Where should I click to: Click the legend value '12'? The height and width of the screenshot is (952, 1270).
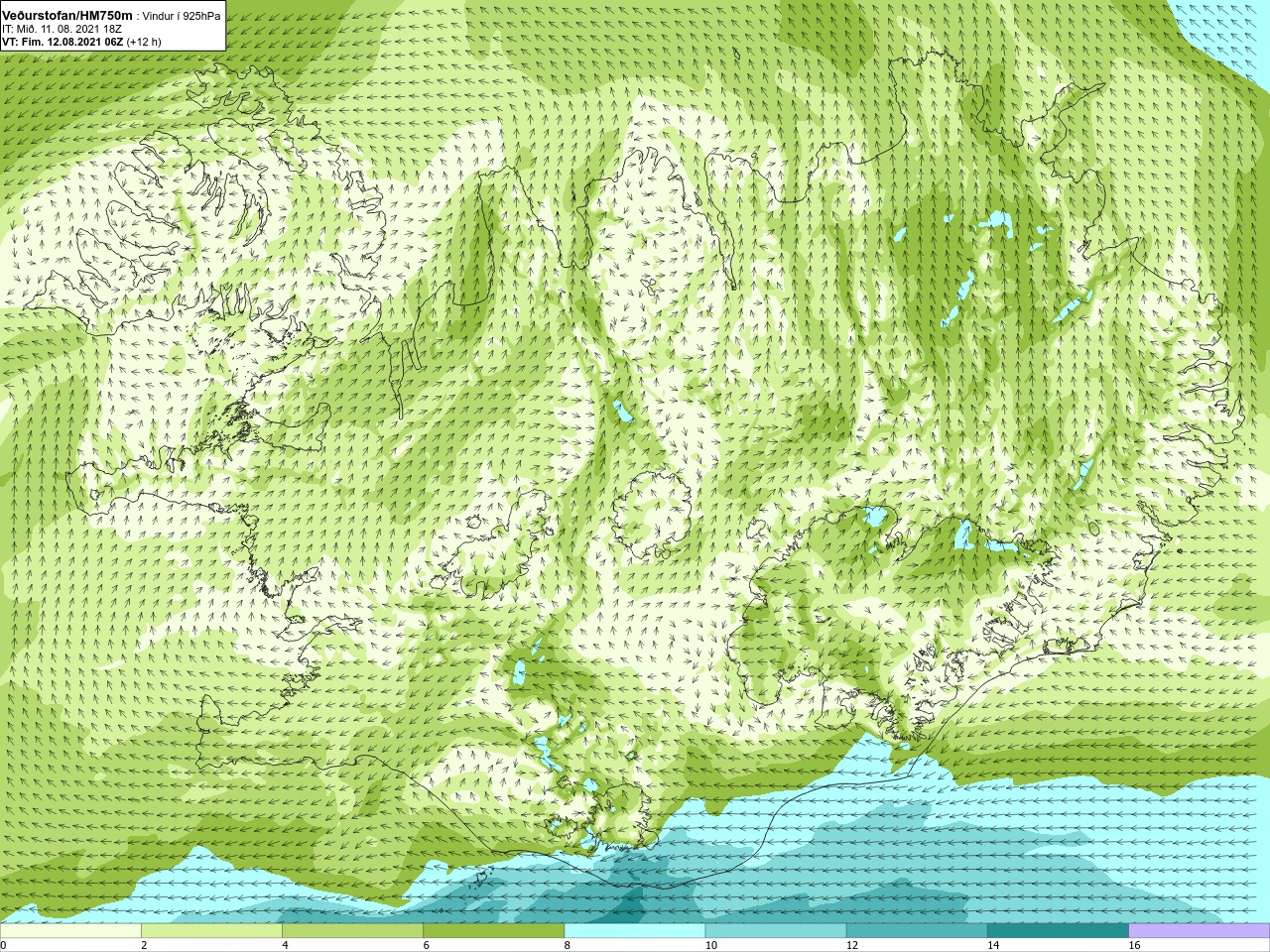(851, 945)
